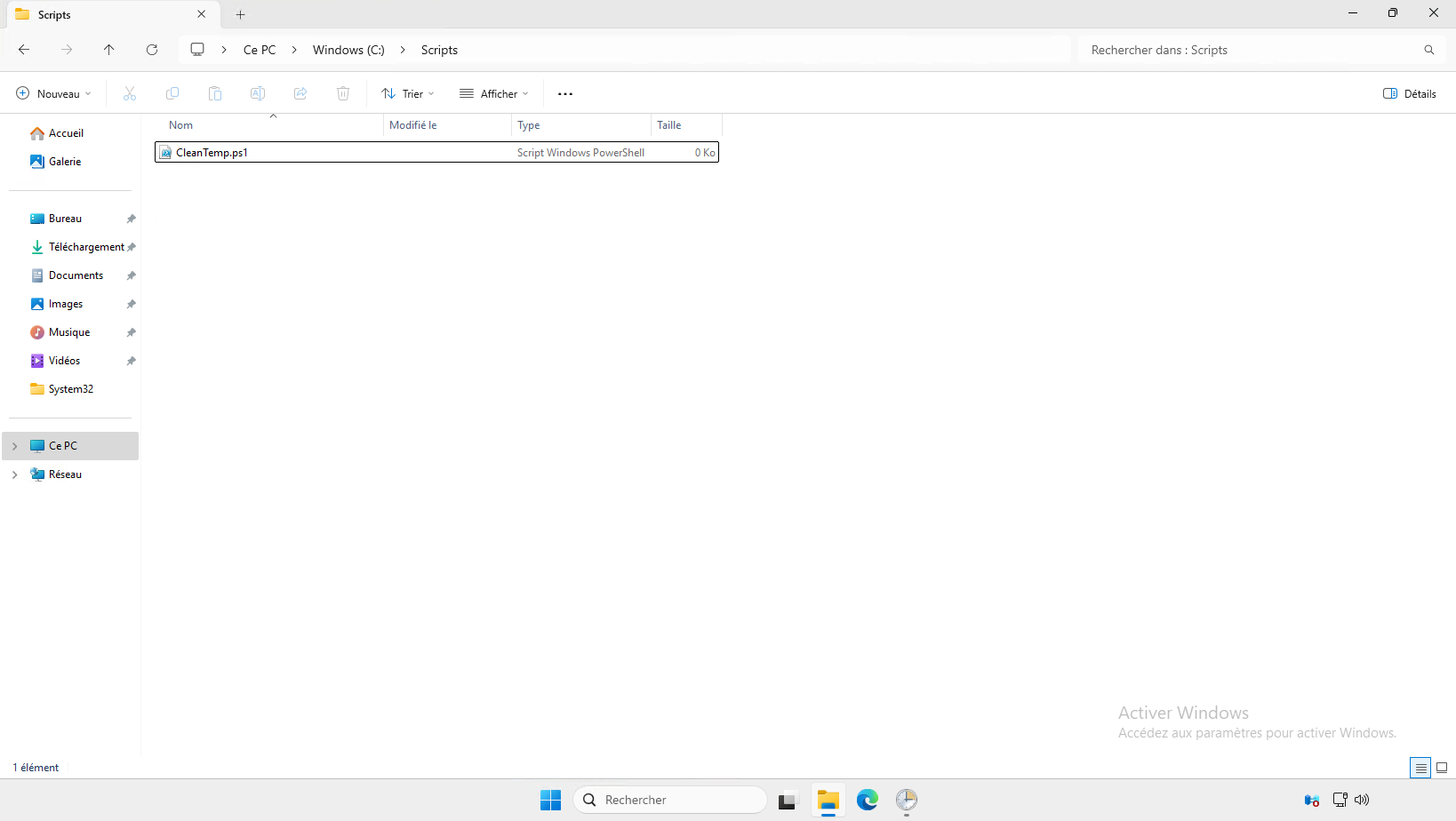Expand the Ce PC tree node
Image resolution: width=1456 pixels, height=821 pixels.
(15, 446)
